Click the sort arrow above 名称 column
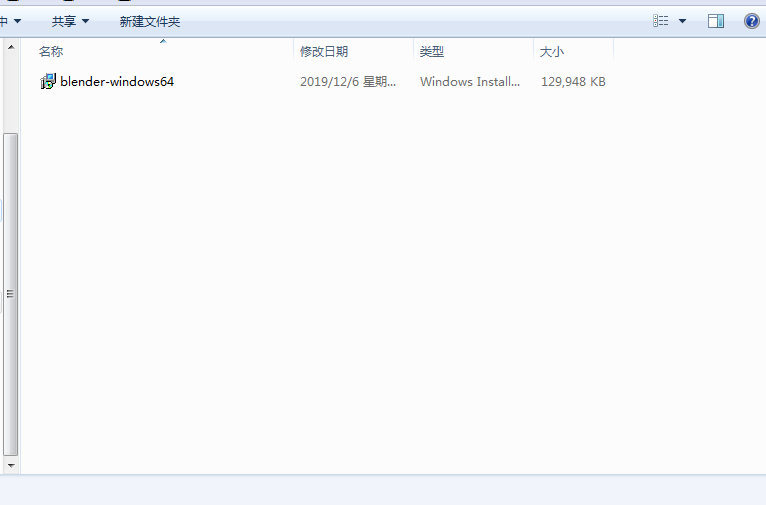Image resolution: width=766 pixels, height=505 pixels. click(163, 42)
